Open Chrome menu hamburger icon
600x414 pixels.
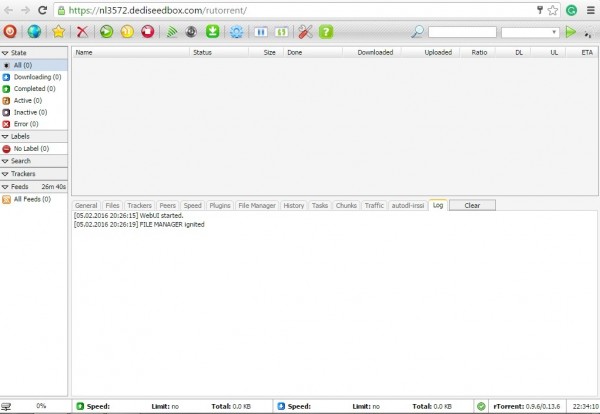coord(591,10)
